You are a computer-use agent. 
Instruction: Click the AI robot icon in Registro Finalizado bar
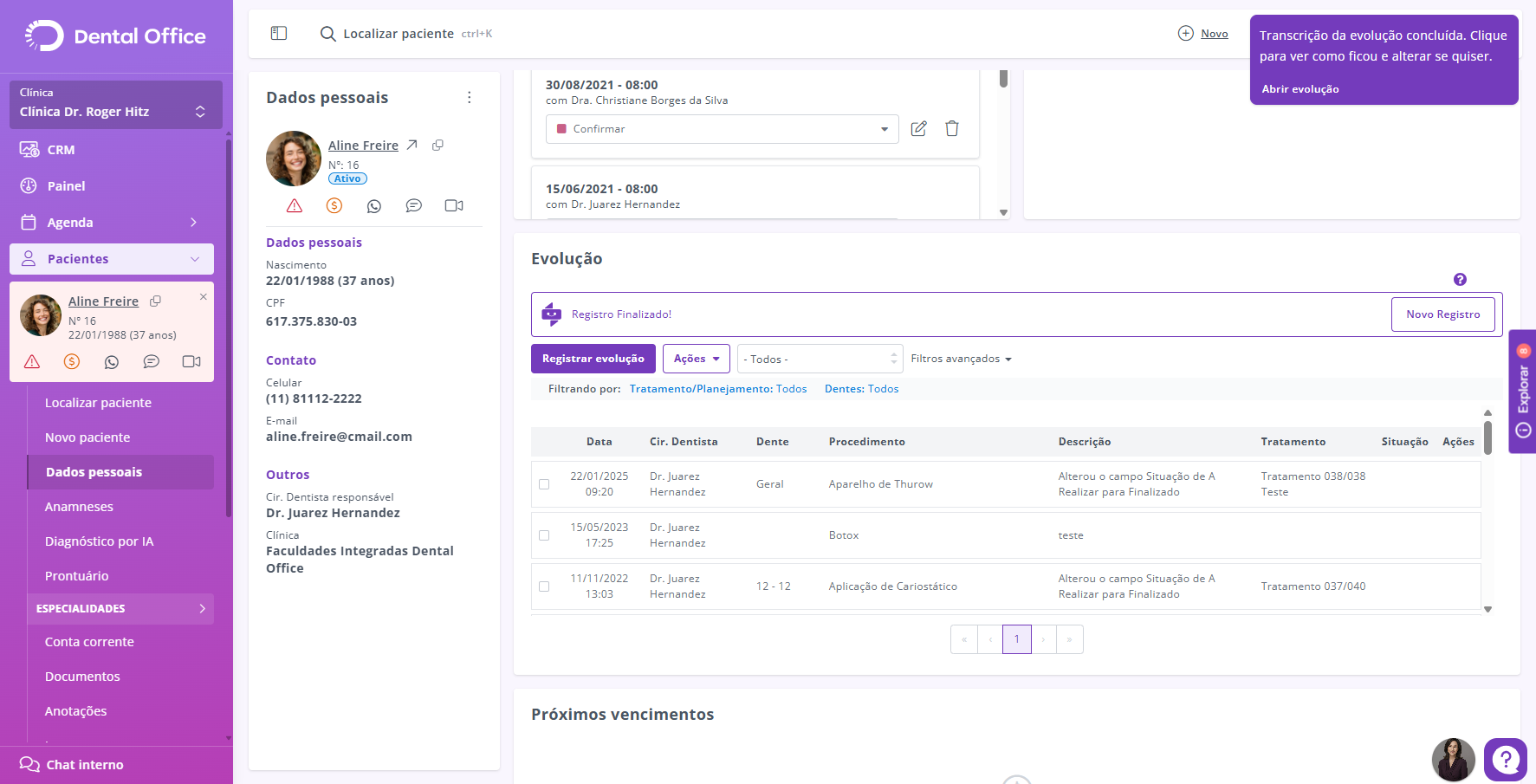tap(552, 314)
